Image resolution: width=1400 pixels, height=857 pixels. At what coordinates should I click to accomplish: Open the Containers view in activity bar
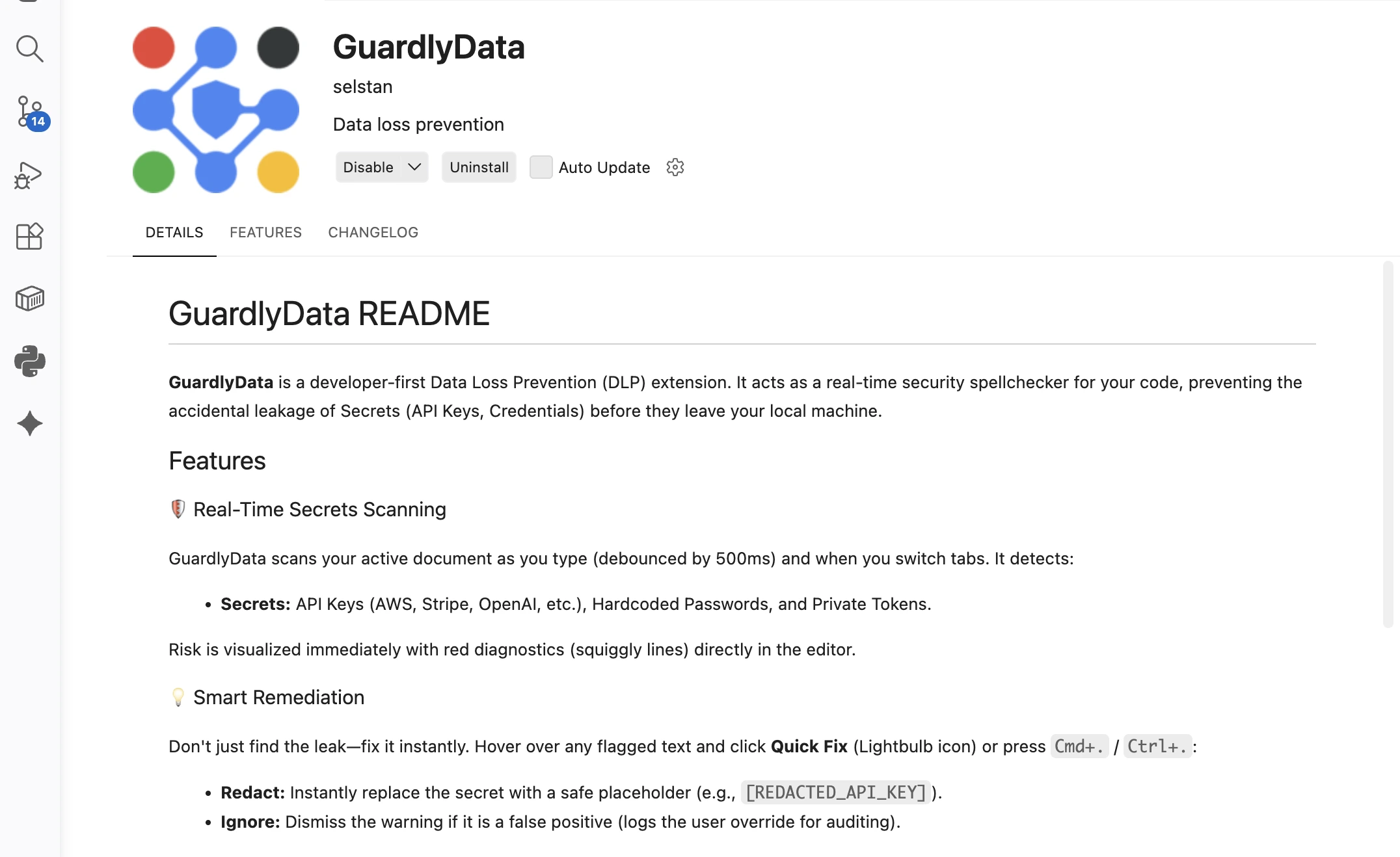tap(29, 299)
